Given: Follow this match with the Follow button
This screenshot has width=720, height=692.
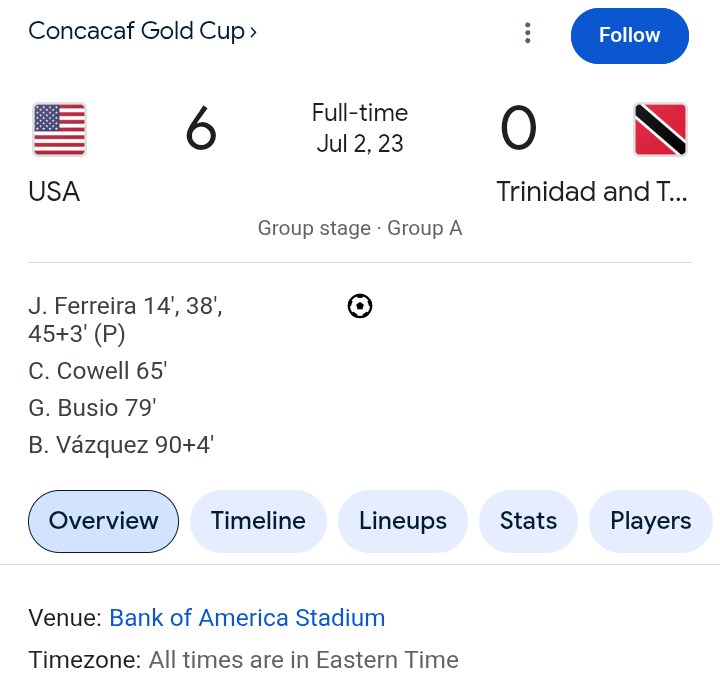Looking at the screenshot, I should pyautogui.click(x=630, y=35).
